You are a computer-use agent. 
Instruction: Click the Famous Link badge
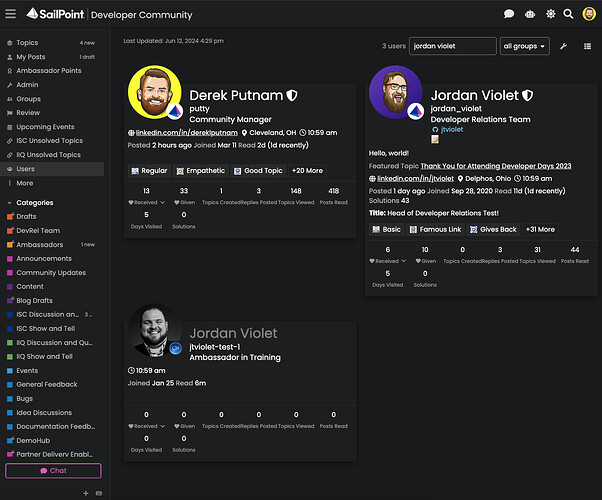(435, 229)
